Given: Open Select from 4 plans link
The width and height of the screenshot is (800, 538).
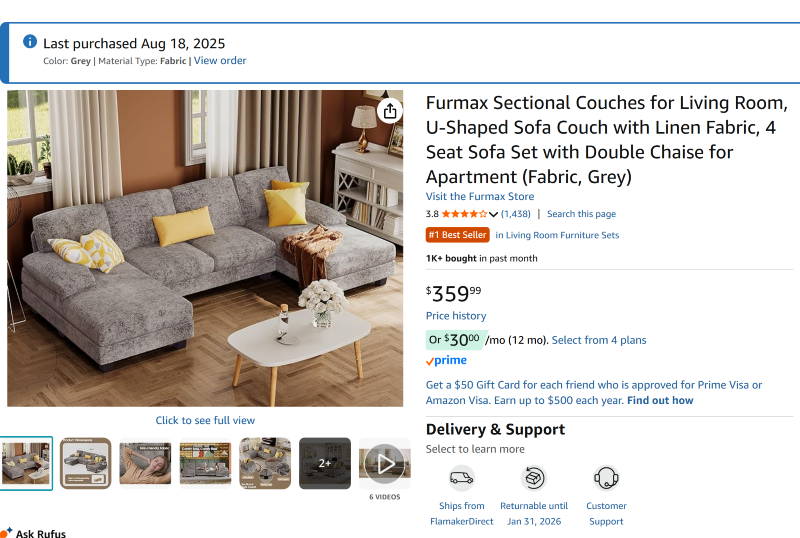Looking at the screenshot, I should (598, 340).
